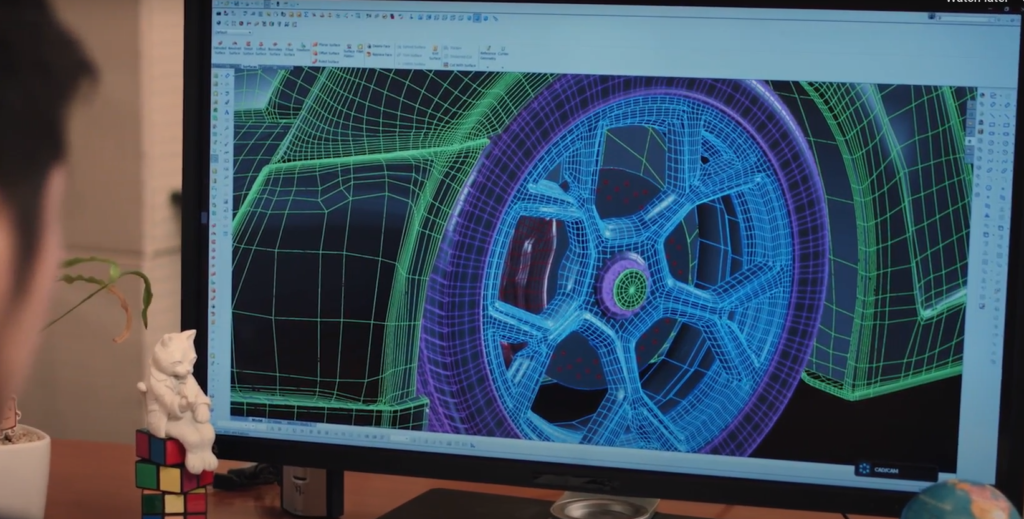The image size is (1024, 519).
Task: Switch to the Surfaces ribbon tab
Action: (x=250, y=67)
